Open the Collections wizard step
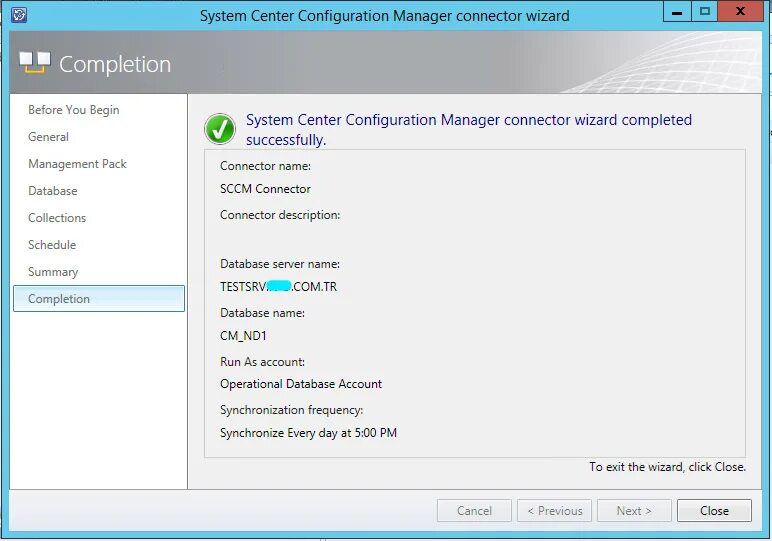Image resolution: width=772 pixels, height=541 pixels. tap(57, 218)
